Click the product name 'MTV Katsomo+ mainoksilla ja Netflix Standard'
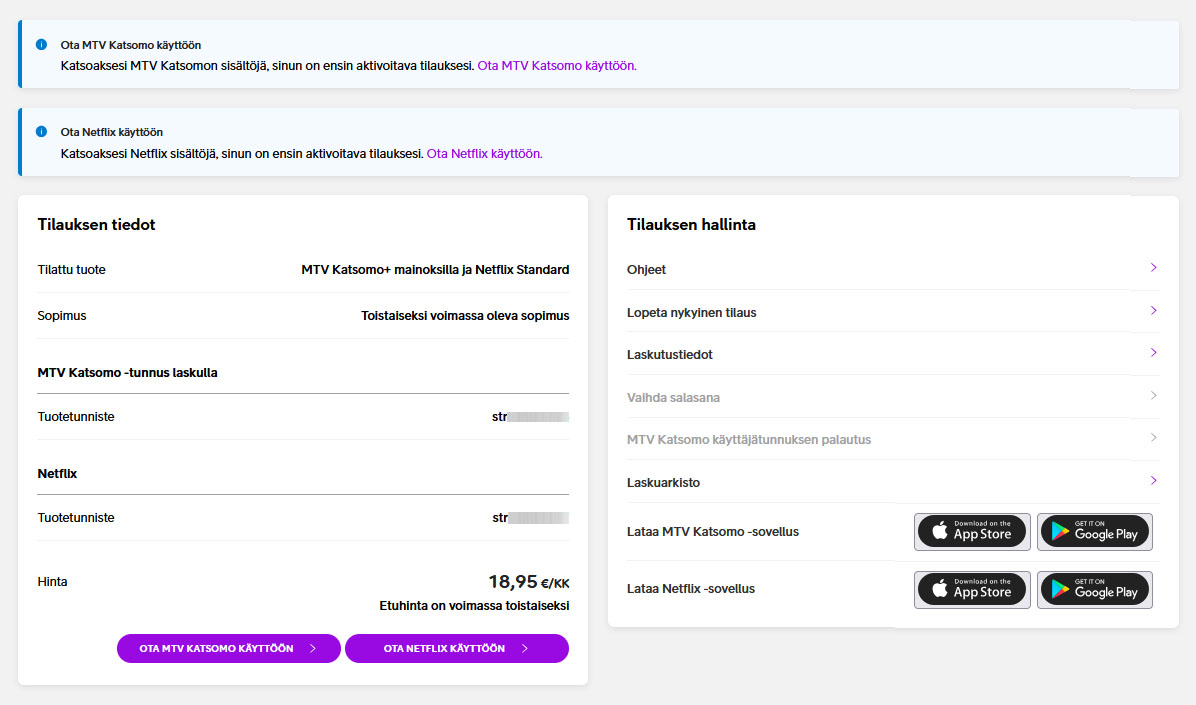1196x705 pixels. [x=435, y=269]
